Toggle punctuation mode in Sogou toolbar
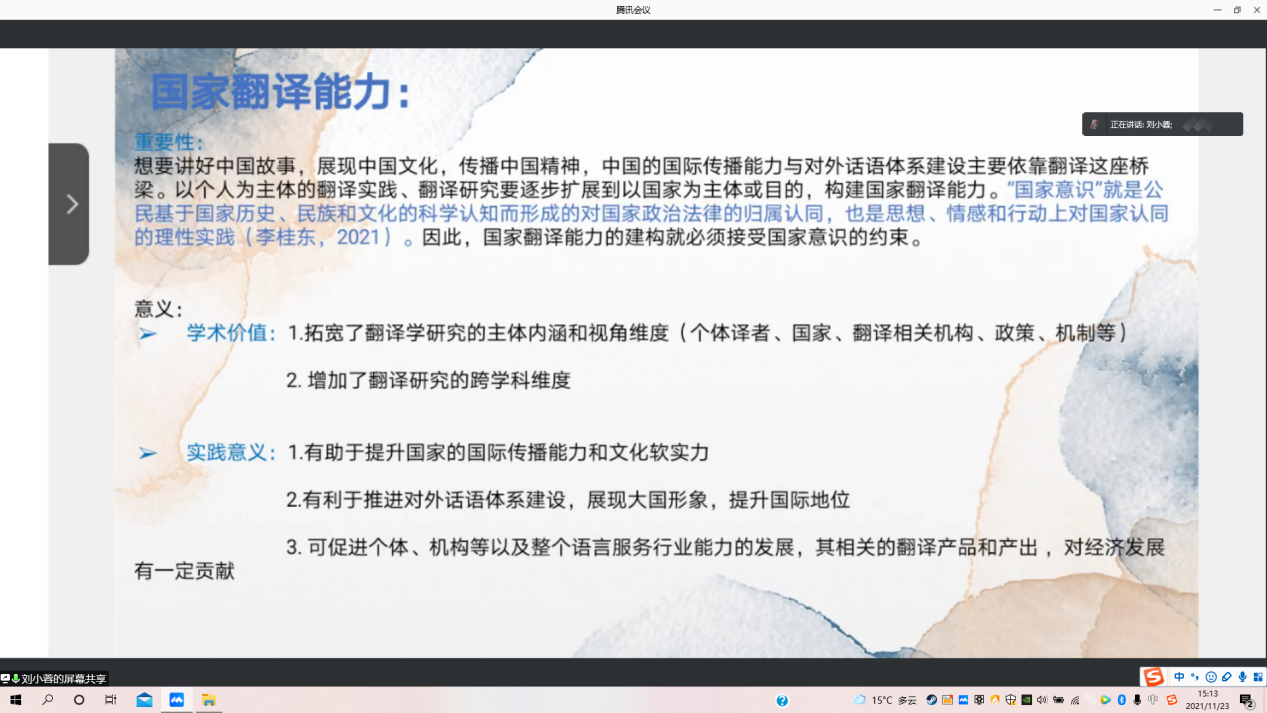This screenshot has width=1267, height=713. (1195, 677)
